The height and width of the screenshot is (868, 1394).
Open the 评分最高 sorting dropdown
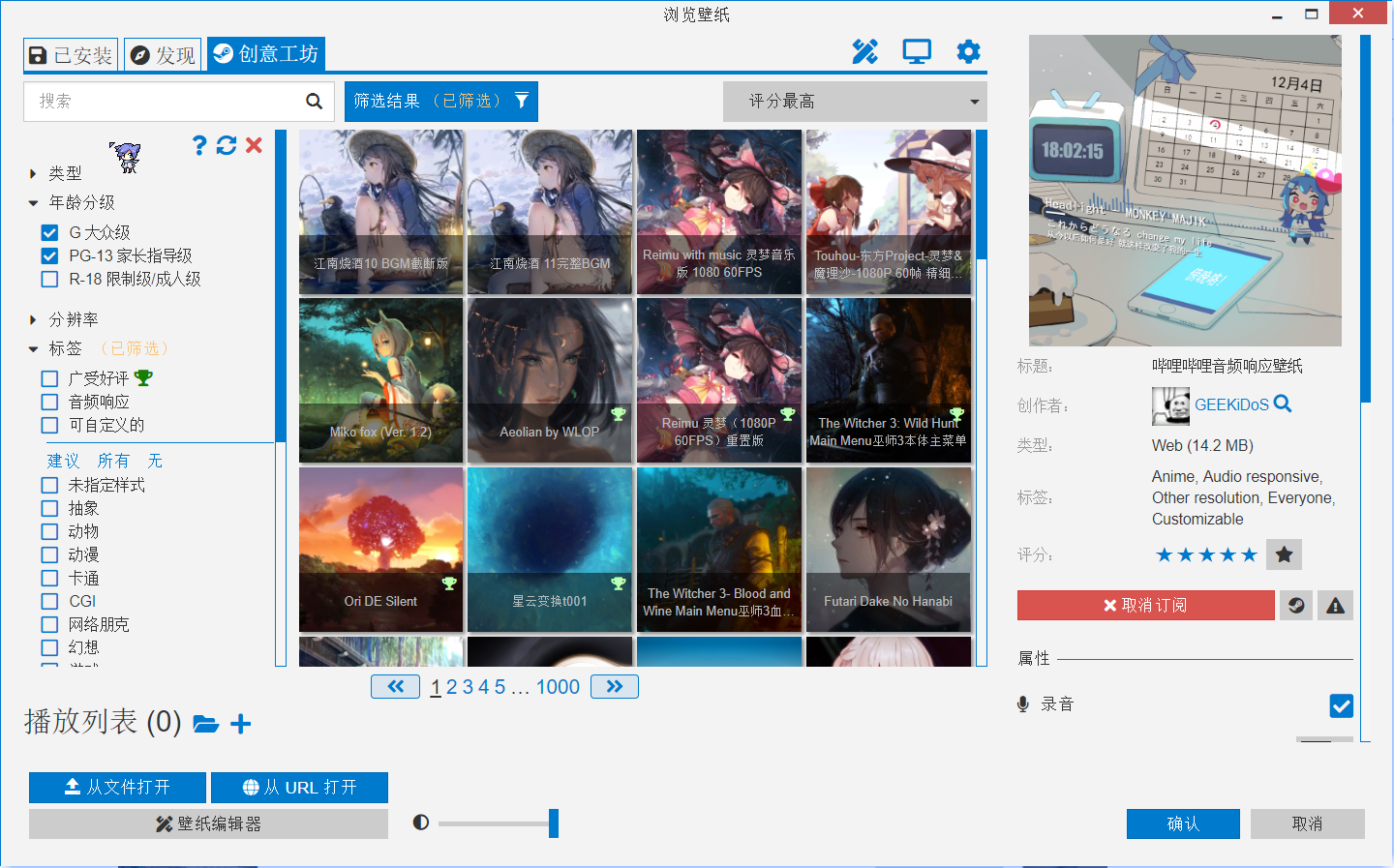coord(855,101)
